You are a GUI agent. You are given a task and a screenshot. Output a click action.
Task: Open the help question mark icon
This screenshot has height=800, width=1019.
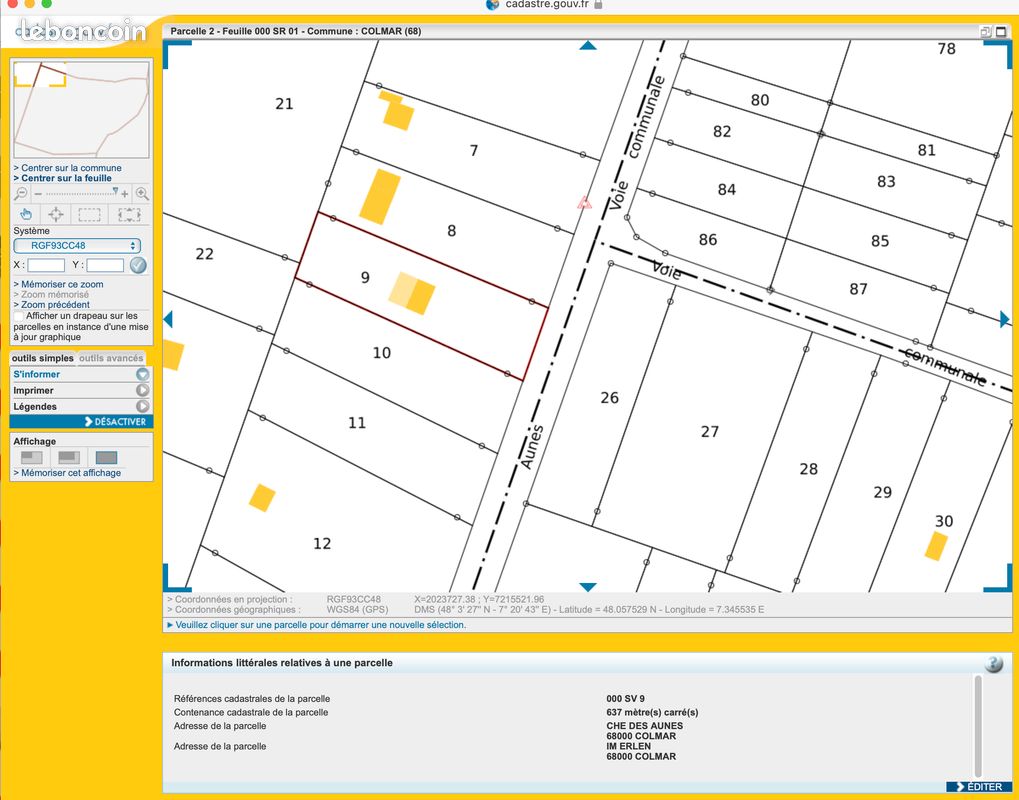(x=993, y=664)
